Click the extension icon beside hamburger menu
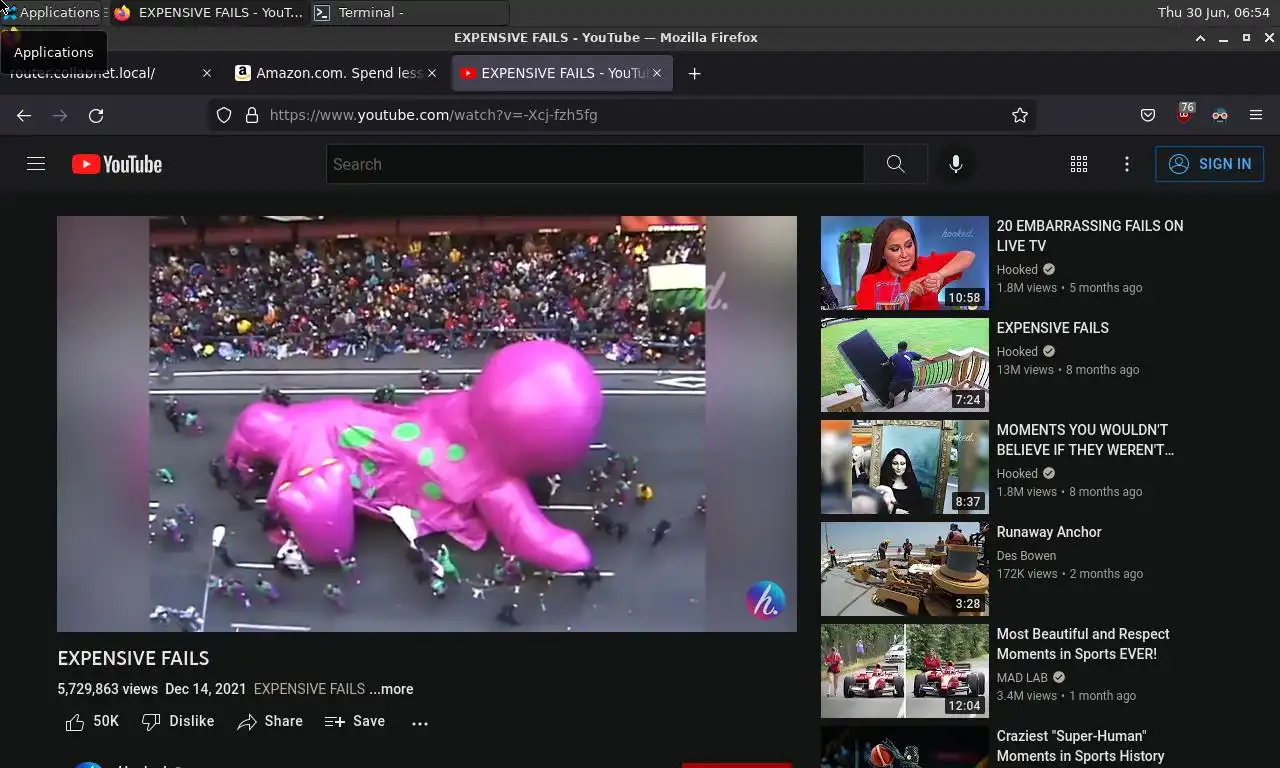 click(x=1220, y=115)
